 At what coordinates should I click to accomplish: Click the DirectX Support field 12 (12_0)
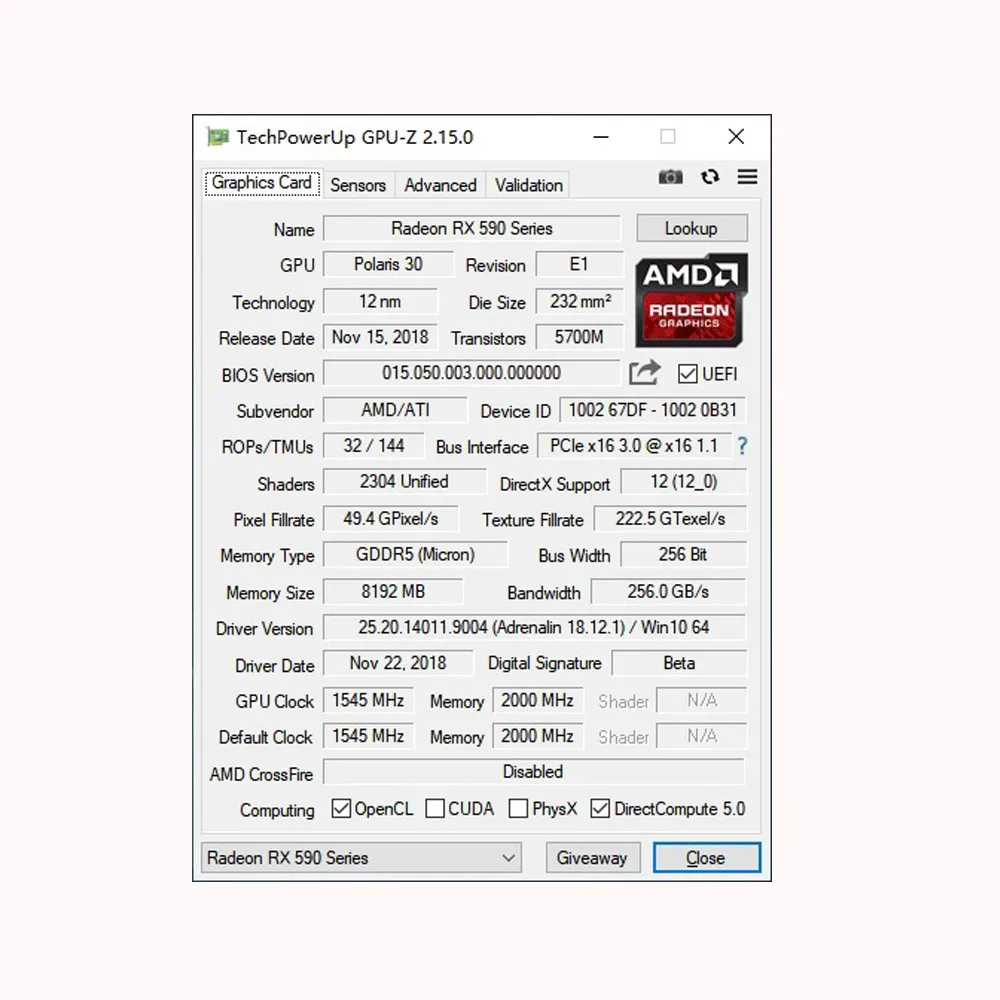point(684,482)
